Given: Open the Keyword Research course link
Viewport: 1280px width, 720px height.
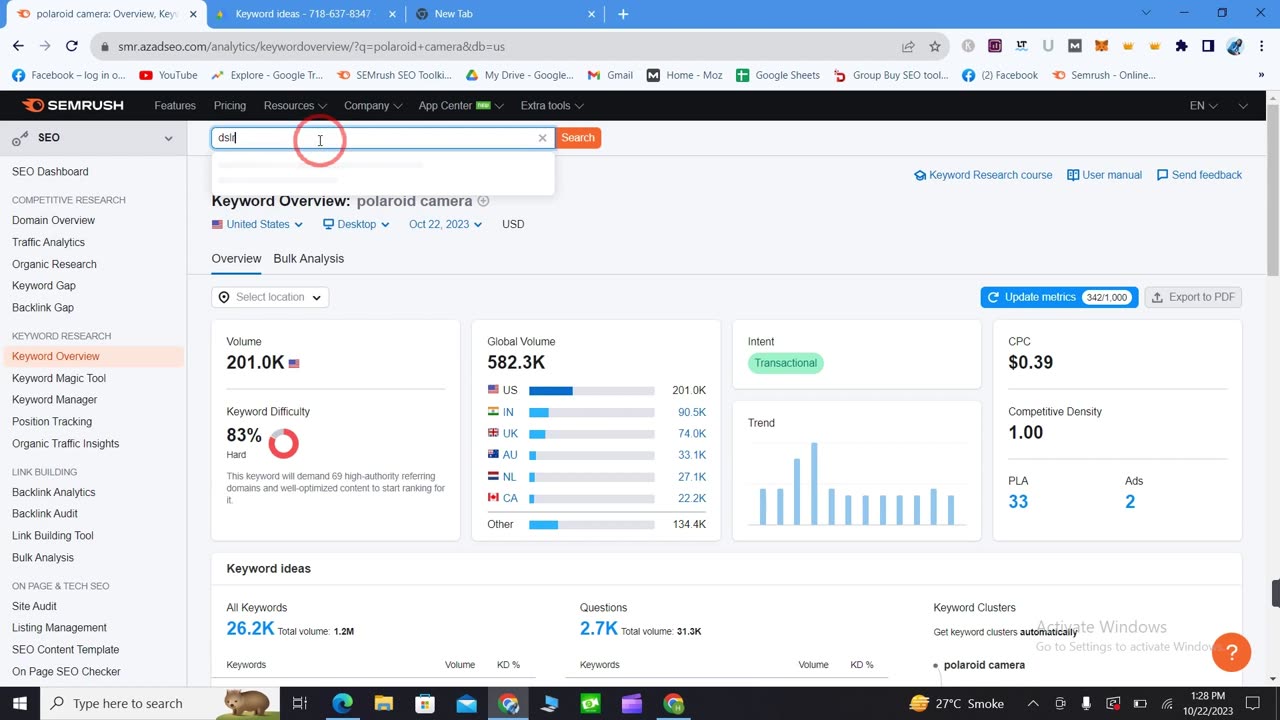Looking at the screenshot, I should [983, 175].
